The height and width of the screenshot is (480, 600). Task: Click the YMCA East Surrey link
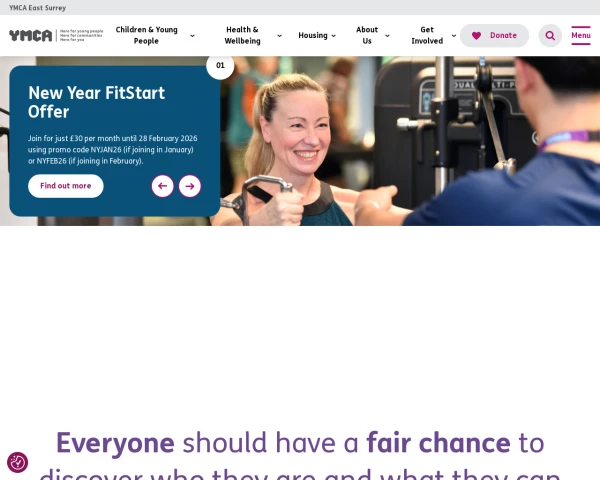click(38, 8)
